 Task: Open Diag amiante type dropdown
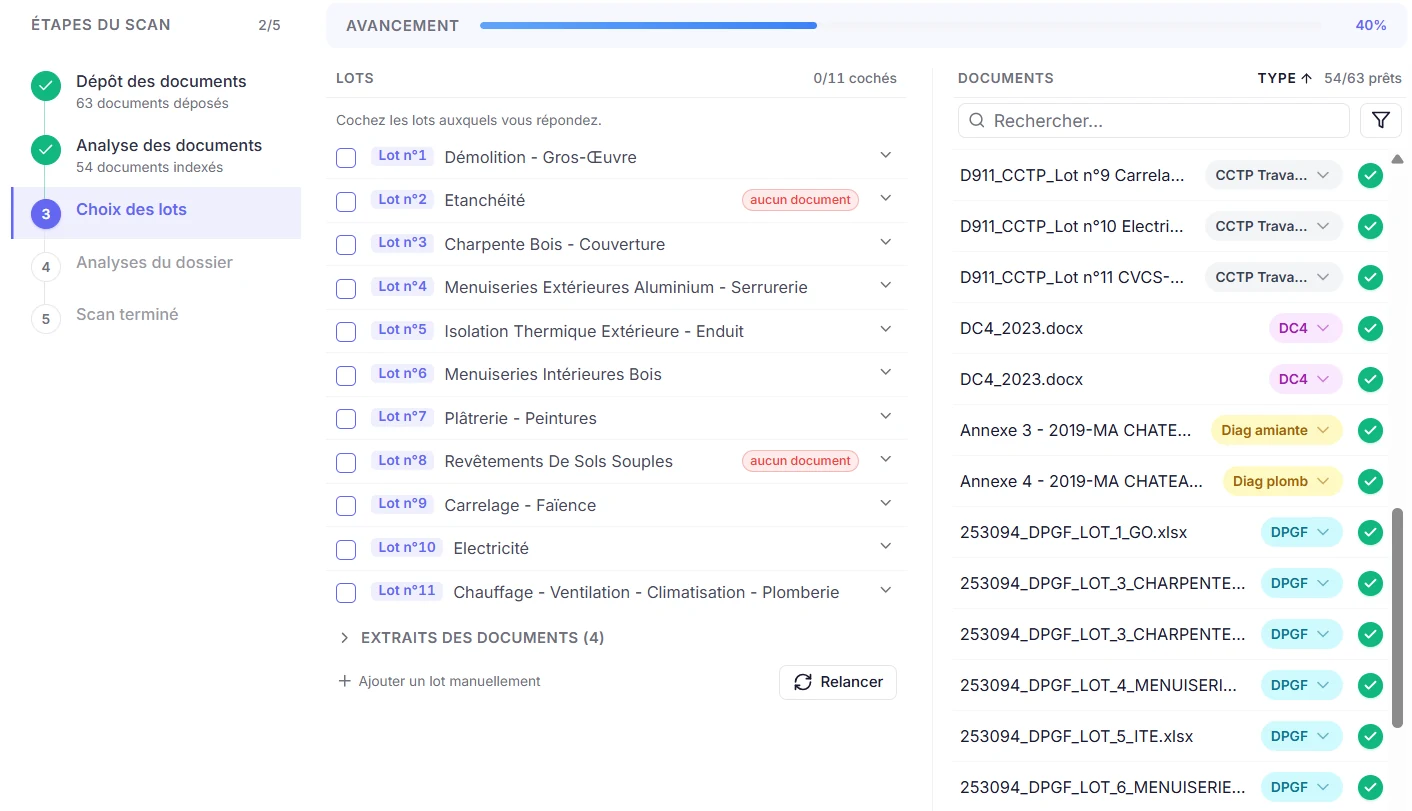click(x=1276, y=430)
